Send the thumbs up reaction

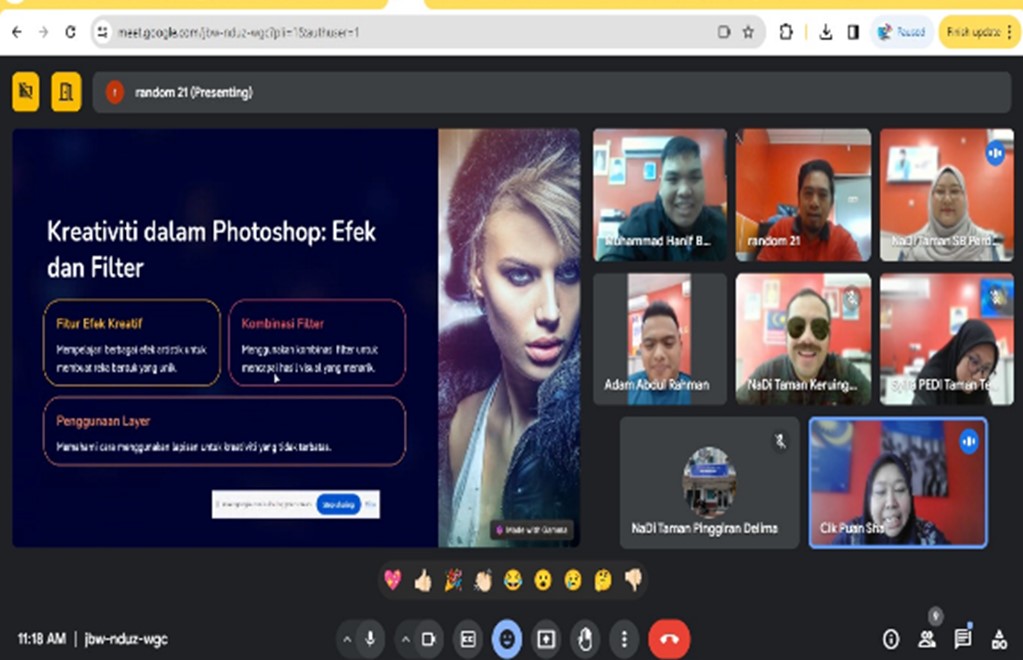pyautogui.click(x=423, y=580)
